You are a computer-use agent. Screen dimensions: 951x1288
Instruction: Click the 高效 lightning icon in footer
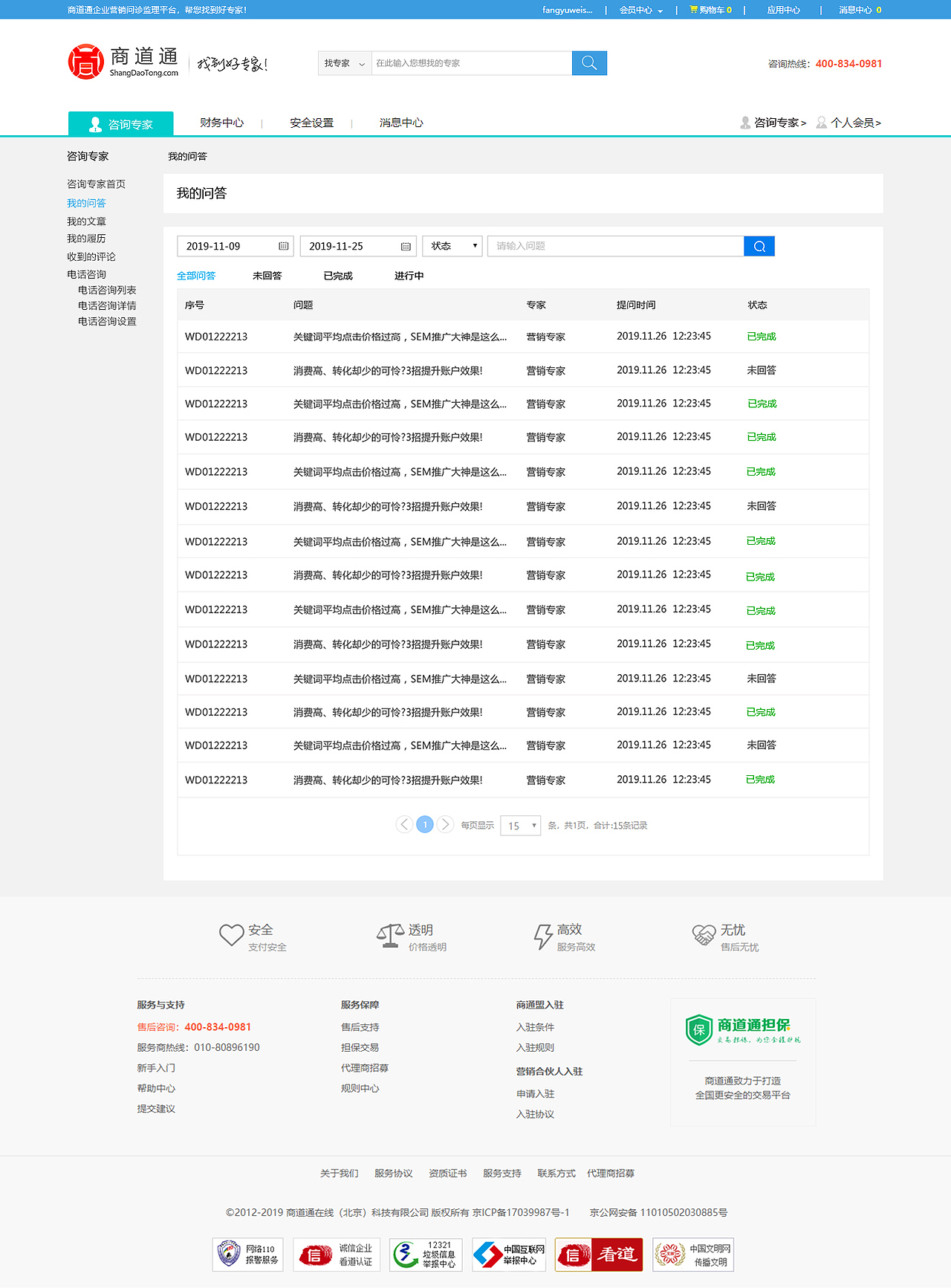click(542, 936)
